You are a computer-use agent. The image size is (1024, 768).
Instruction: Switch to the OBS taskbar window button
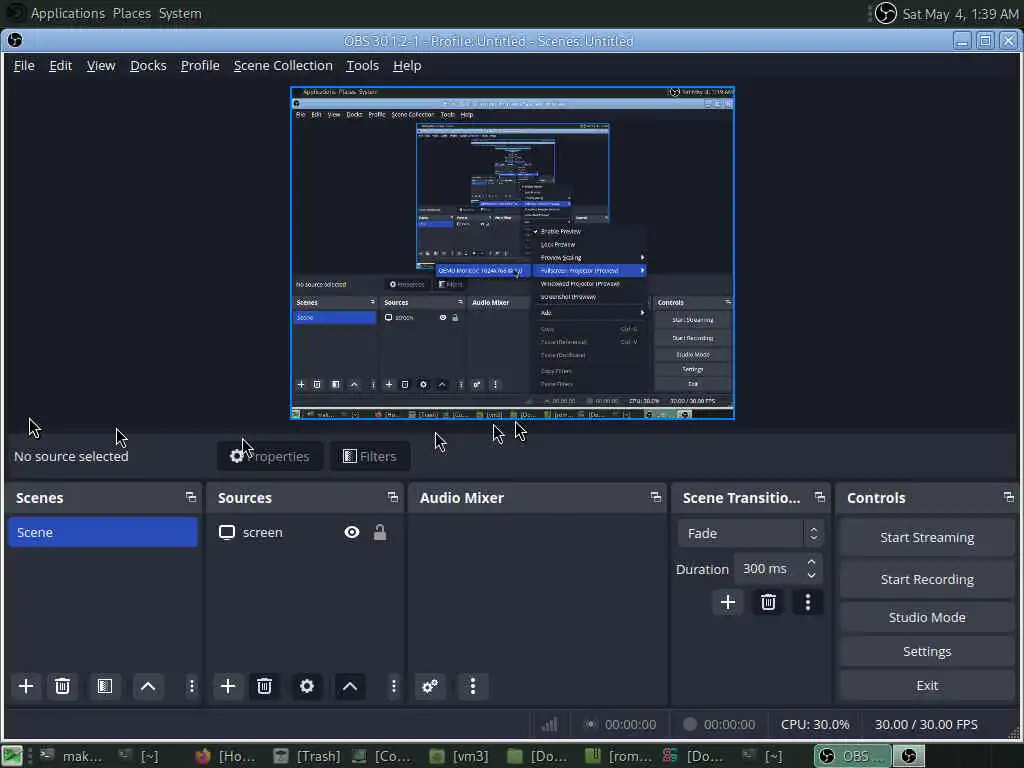tap(851, 756)
